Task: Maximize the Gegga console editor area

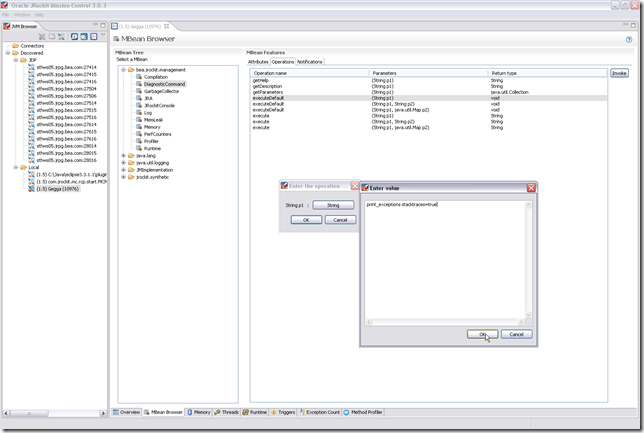Action: coord(633,25)
